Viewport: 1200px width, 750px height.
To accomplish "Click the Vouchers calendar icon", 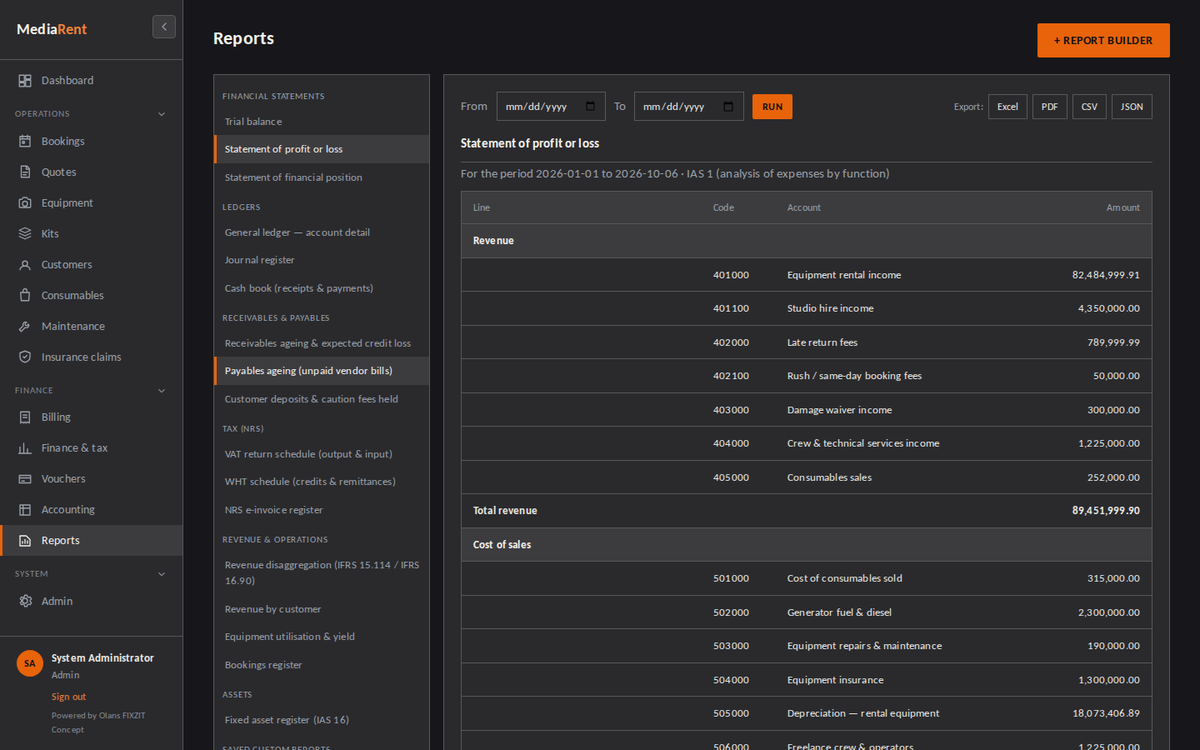I will coord(25,479).
